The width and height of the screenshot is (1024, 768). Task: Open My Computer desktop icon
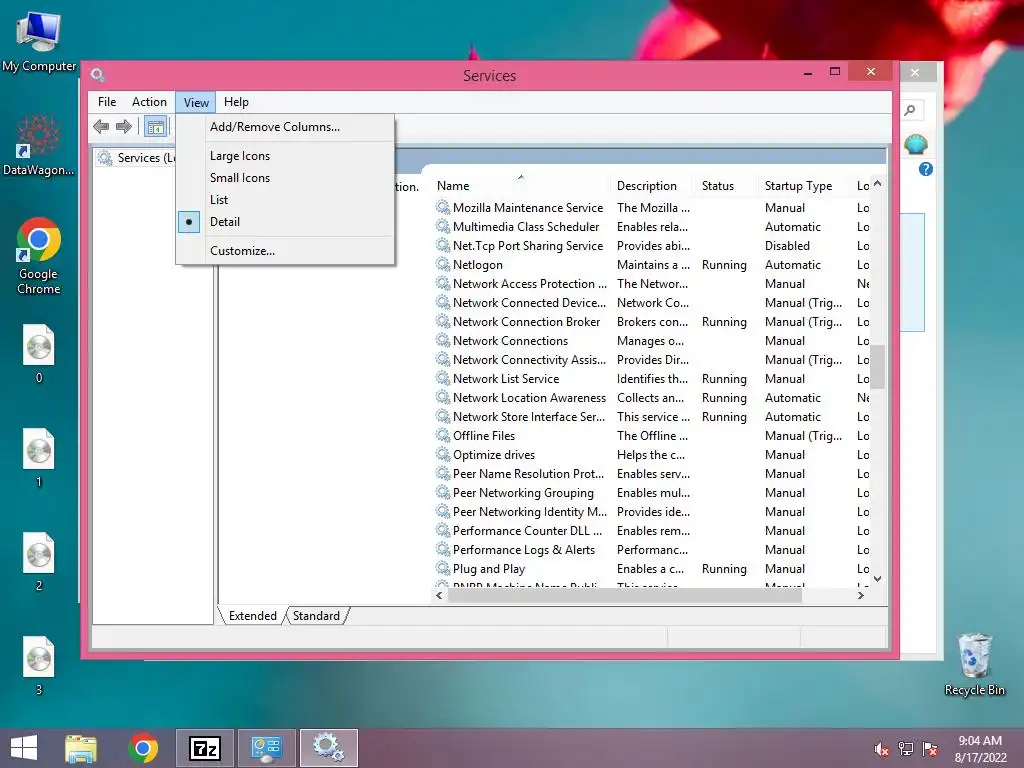coord(39,40)
